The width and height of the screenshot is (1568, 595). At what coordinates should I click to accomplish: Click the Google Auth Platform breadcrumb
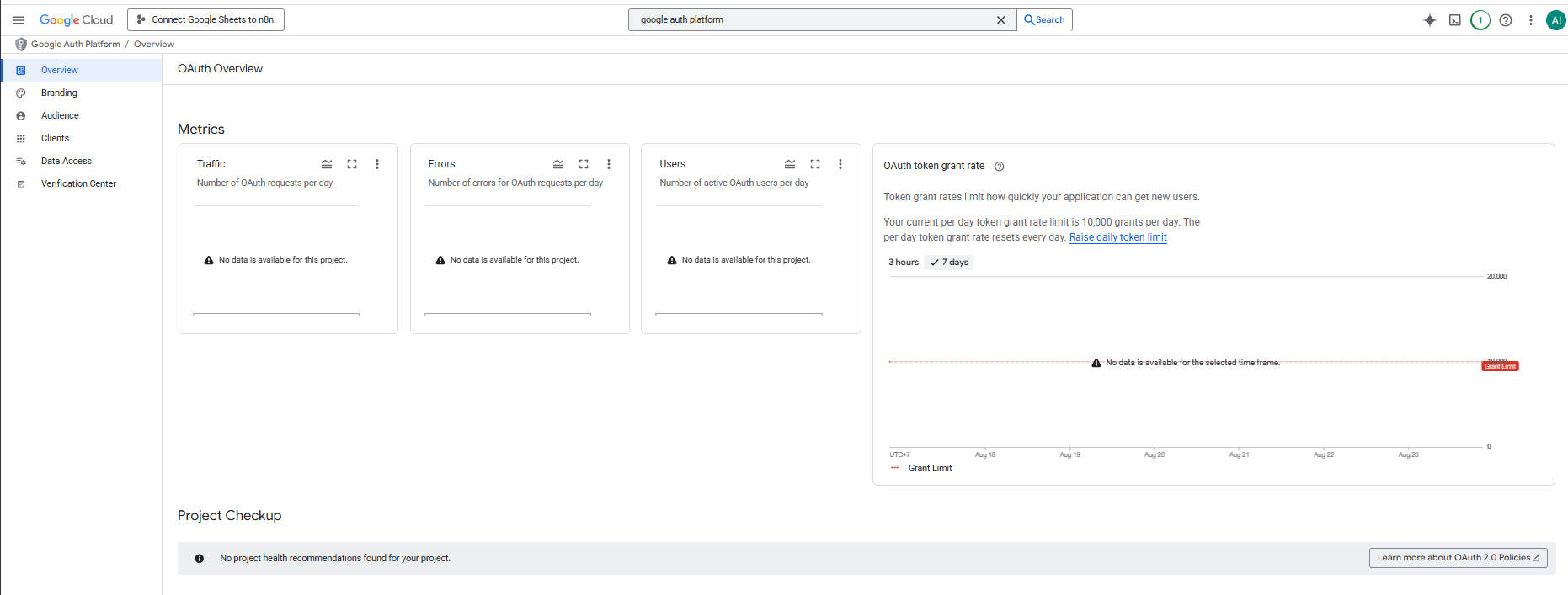pyautogui.click(x=76, y=45)
